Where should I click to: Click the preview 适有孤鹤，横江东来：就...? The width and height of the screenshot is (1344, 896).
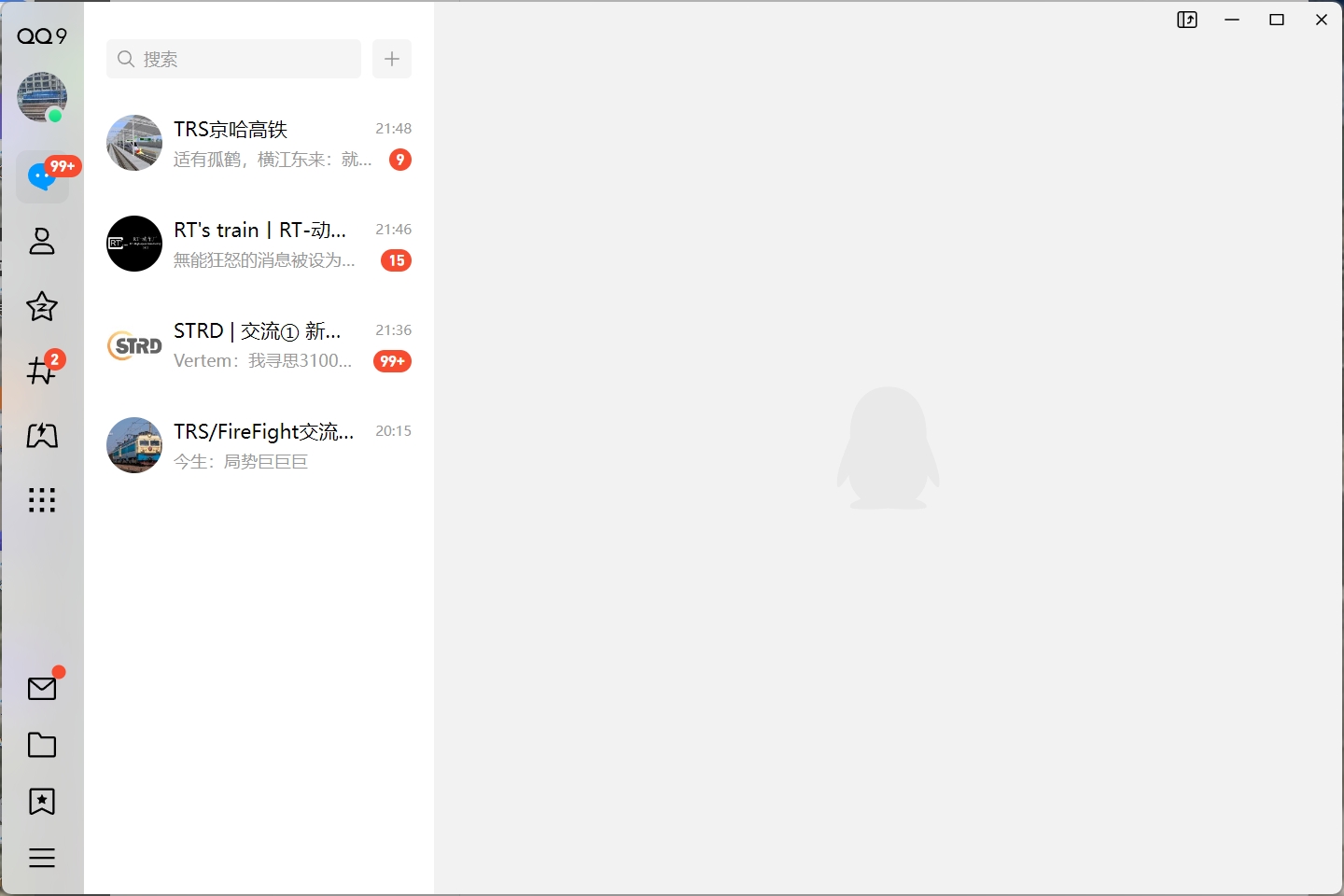tap(273, 159)
